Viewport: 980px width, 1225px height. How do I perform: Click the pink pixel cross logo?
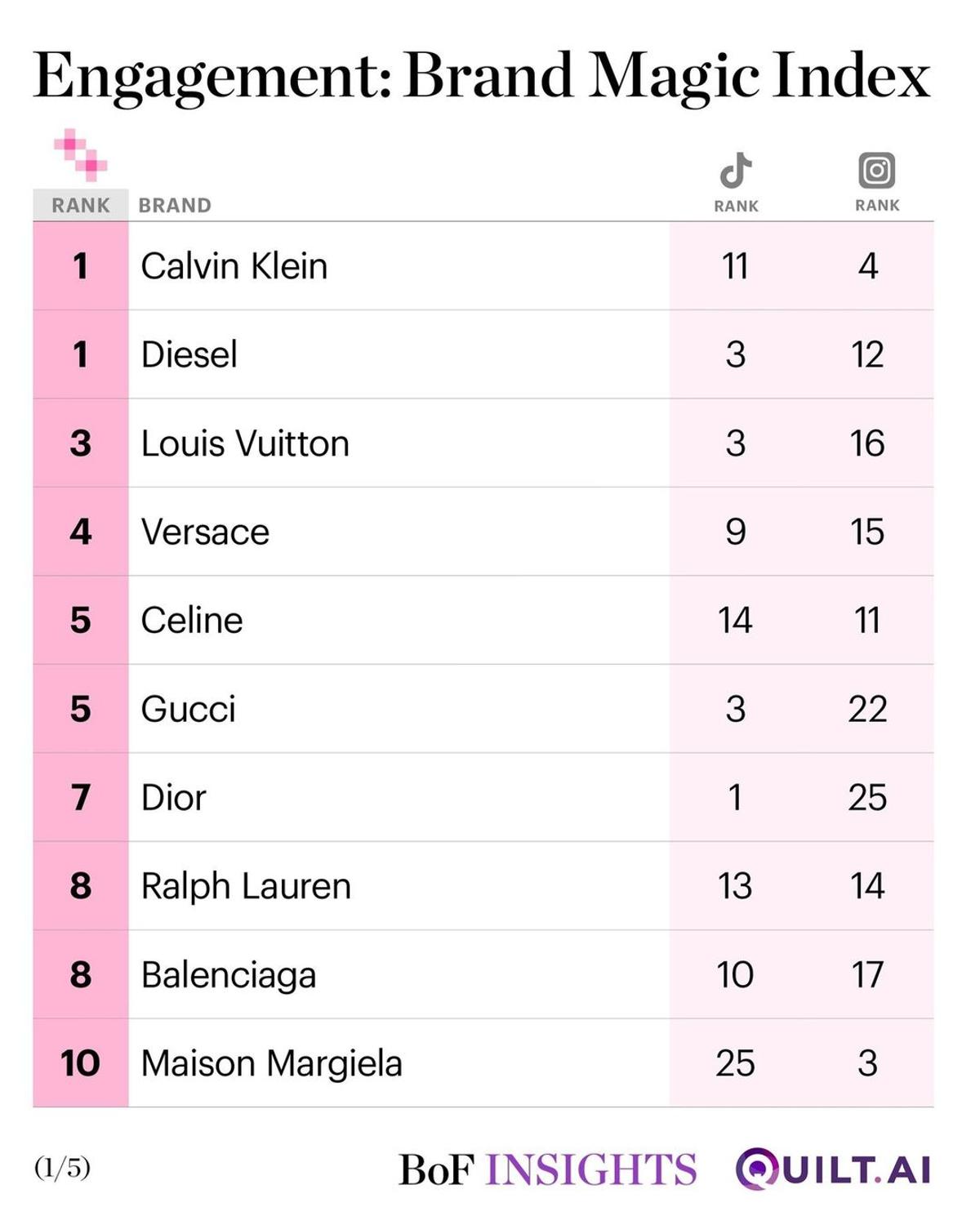pos(80,154)
